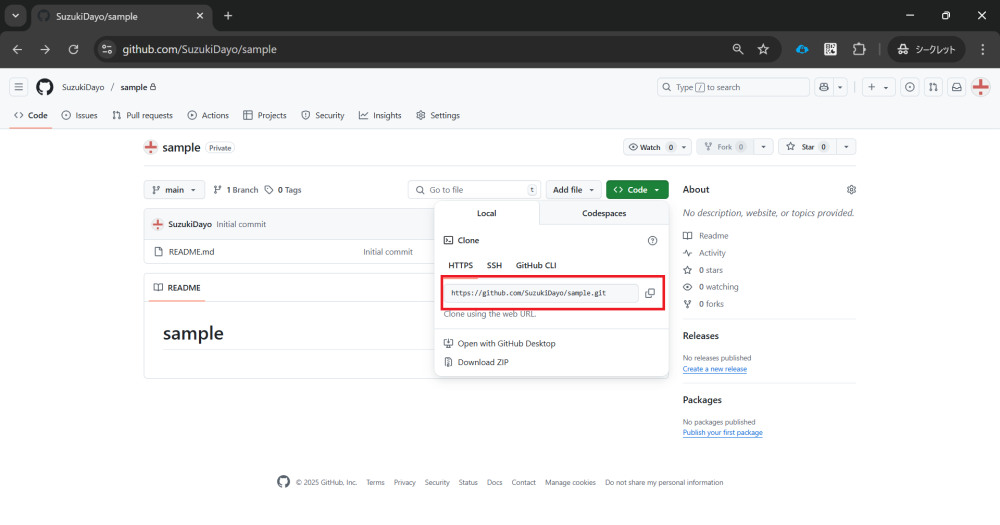Click the Go to file search field
This screenshot has width=1000, height=525.
(474, 189)
